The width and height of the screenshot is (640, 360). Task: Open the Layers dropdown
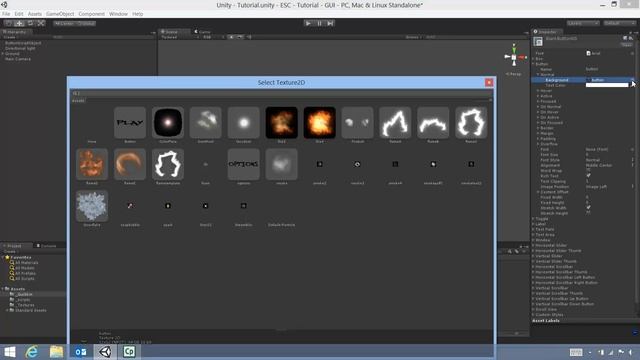coord(583,23)
